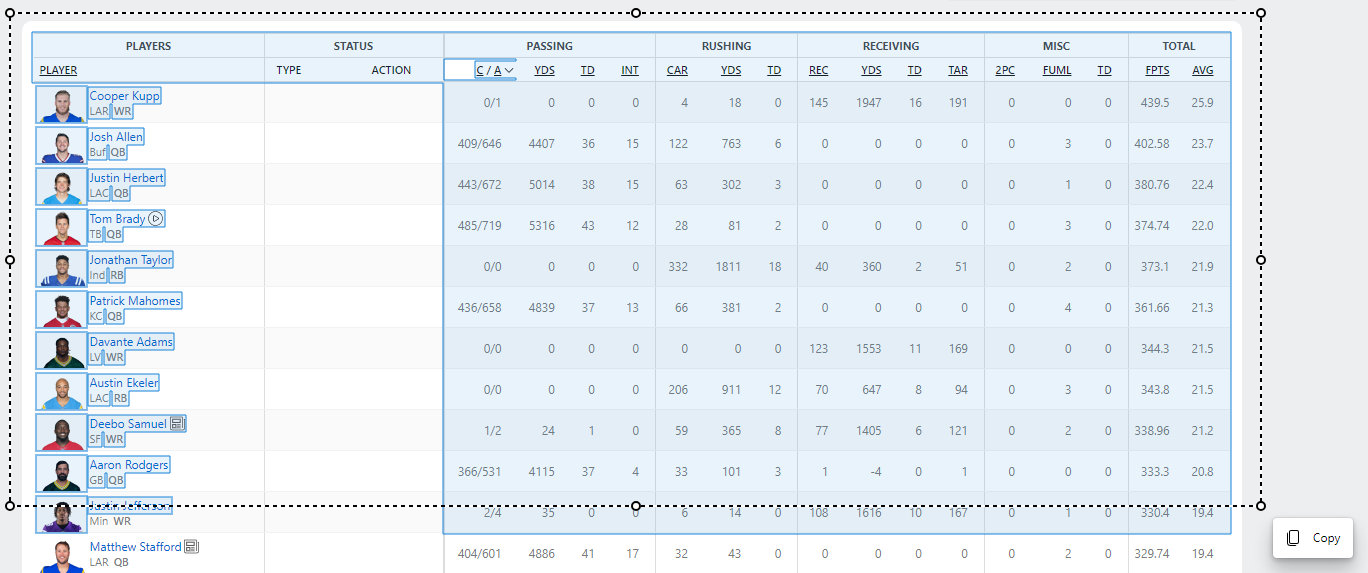Click the ACTION column label
Image resolution: width=1368 pixels, height=573 pixels.
392,70
